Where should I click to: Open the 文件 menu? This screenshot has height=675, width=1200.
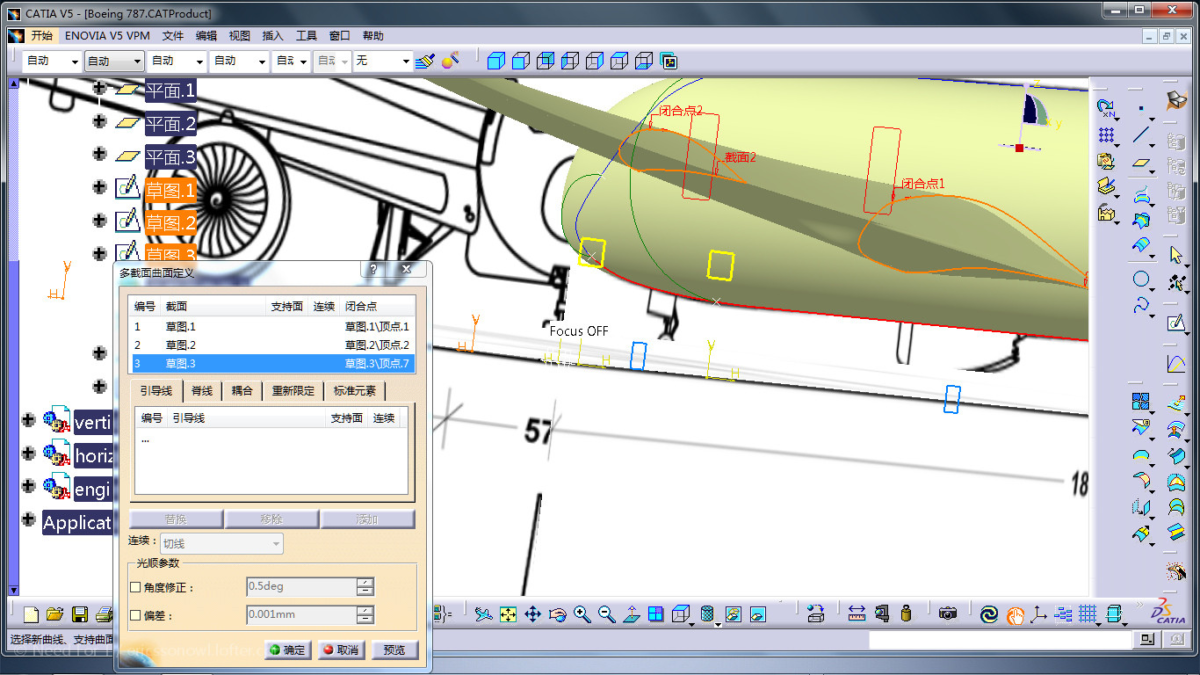[x=173, y=35]
